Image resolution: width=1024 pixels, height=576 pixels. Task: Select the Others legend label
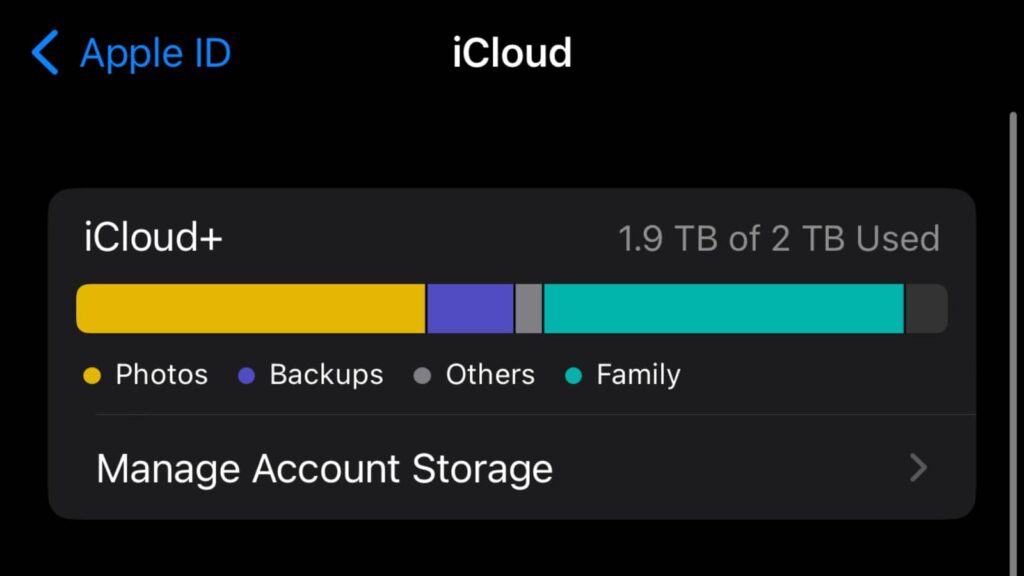click(490, 375)
